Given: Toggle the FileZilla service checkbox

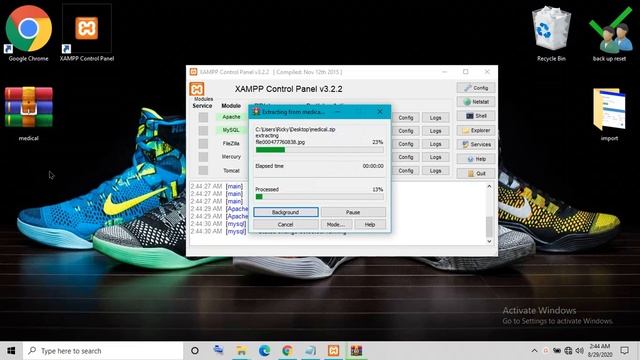Looking at the screenshot, I should click(x=203, y=144).
